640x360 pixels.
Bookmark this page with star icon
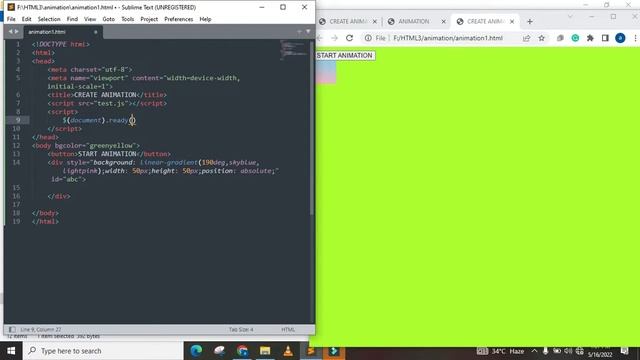[542, 38]
